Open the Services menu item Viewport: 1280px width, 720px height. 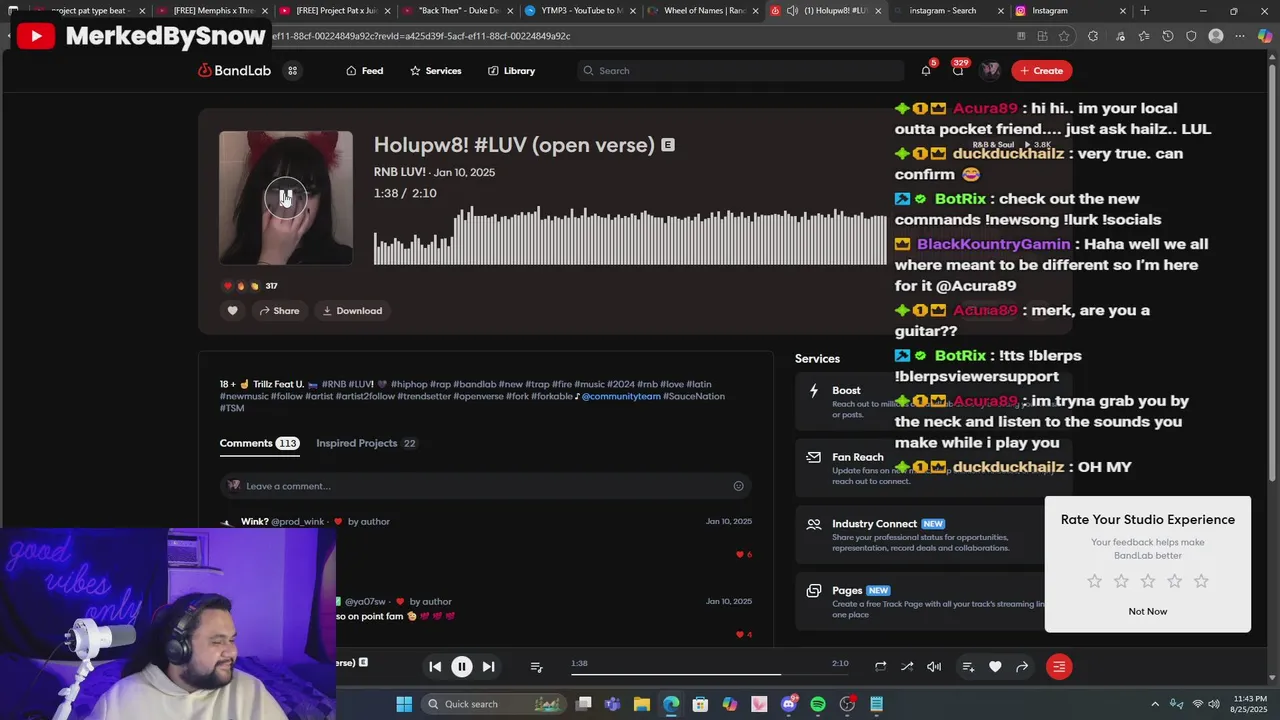[436, 71]
